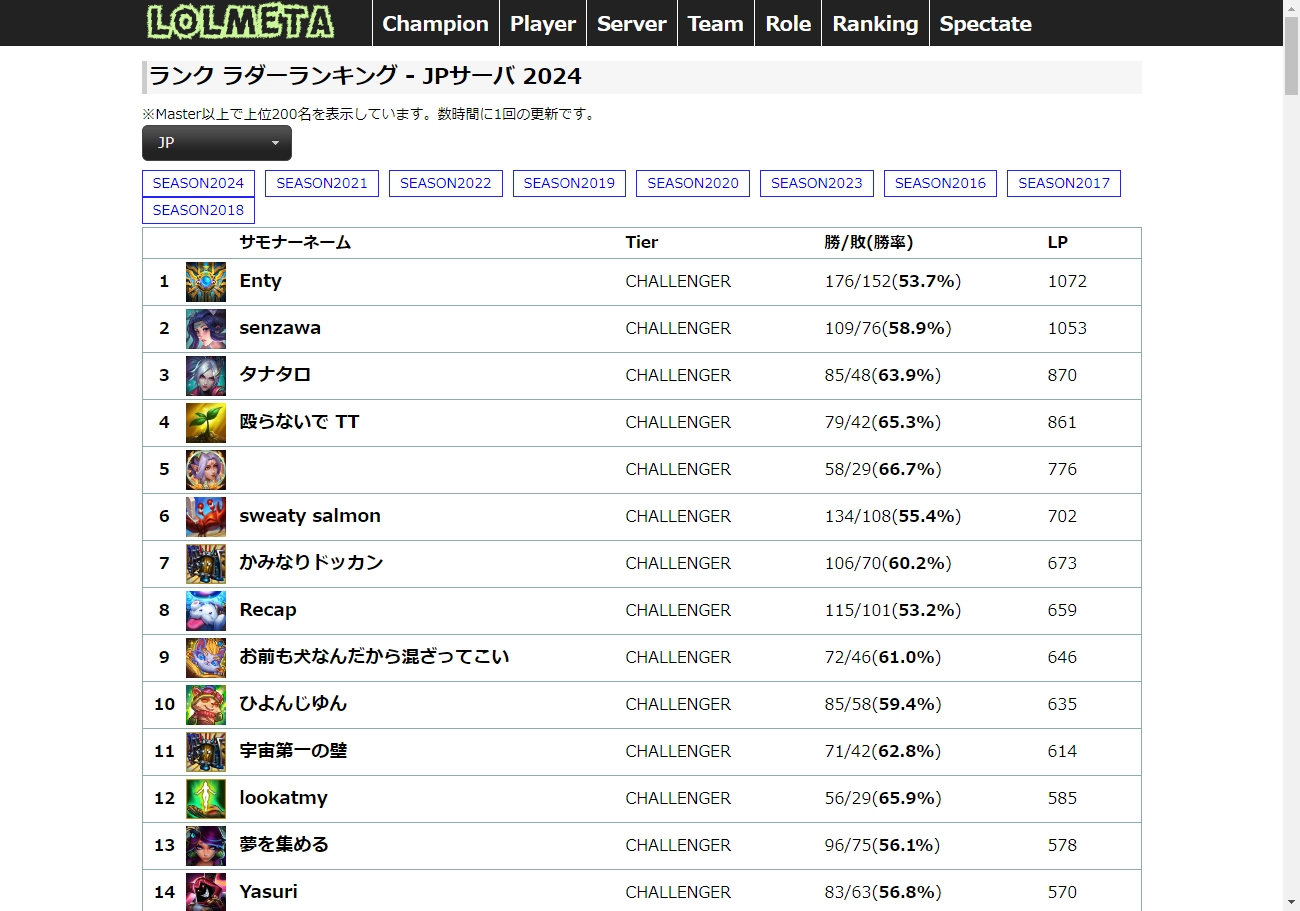Open Recap's Yuumi avatar icon
The width and height of the screenshot is (1300, 911).
206,610
